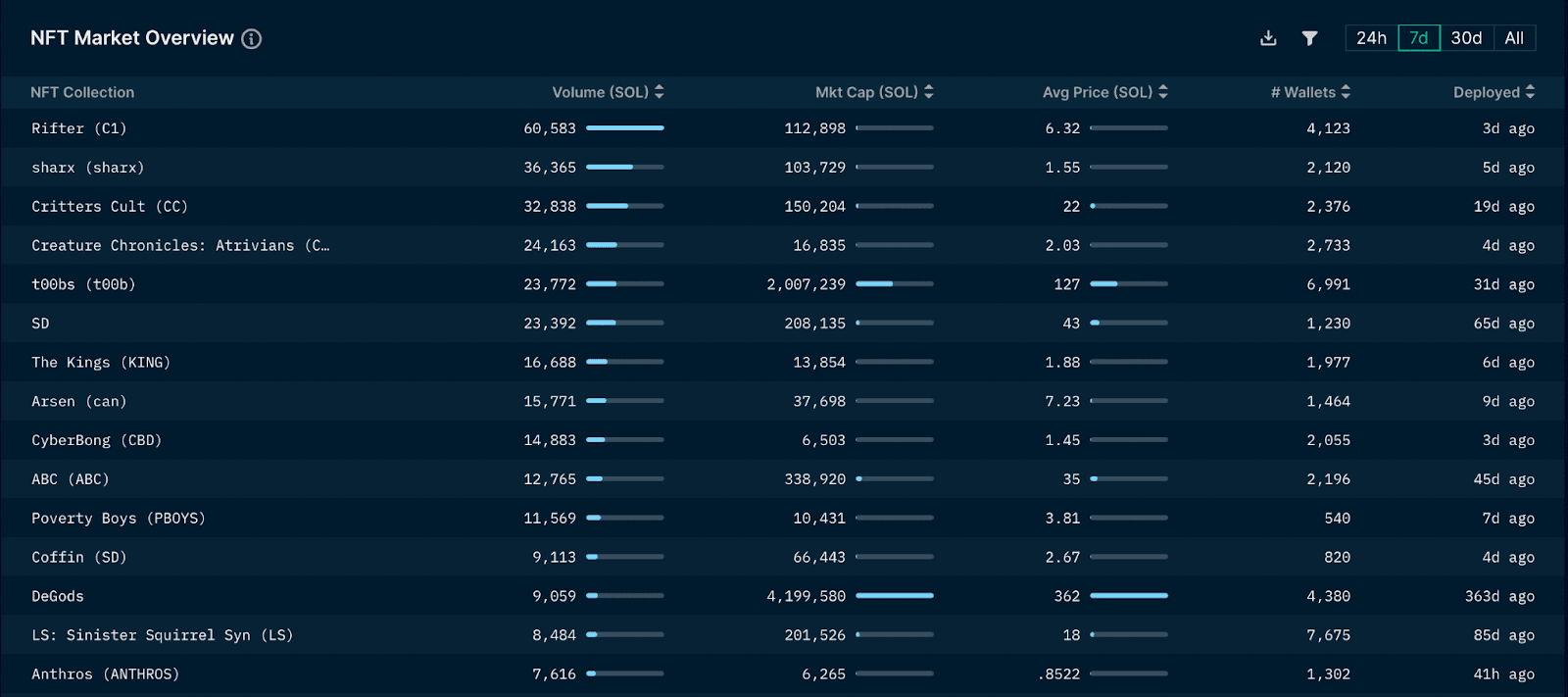Click ABC market cap 338,920
This screenshot has height=697, width=1568.
coord(815,479)
